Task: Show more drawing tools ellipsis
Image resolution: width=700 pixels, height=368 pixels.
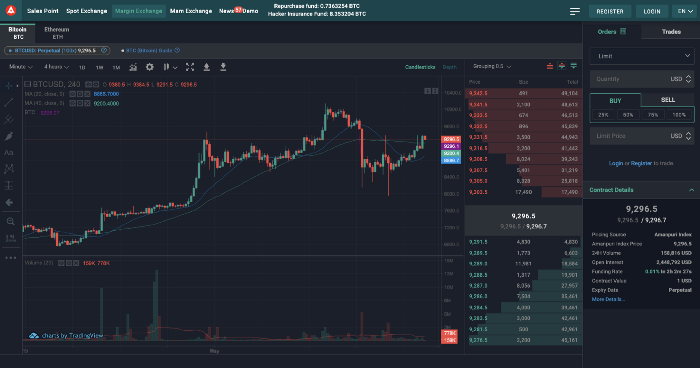Action: 11,258
